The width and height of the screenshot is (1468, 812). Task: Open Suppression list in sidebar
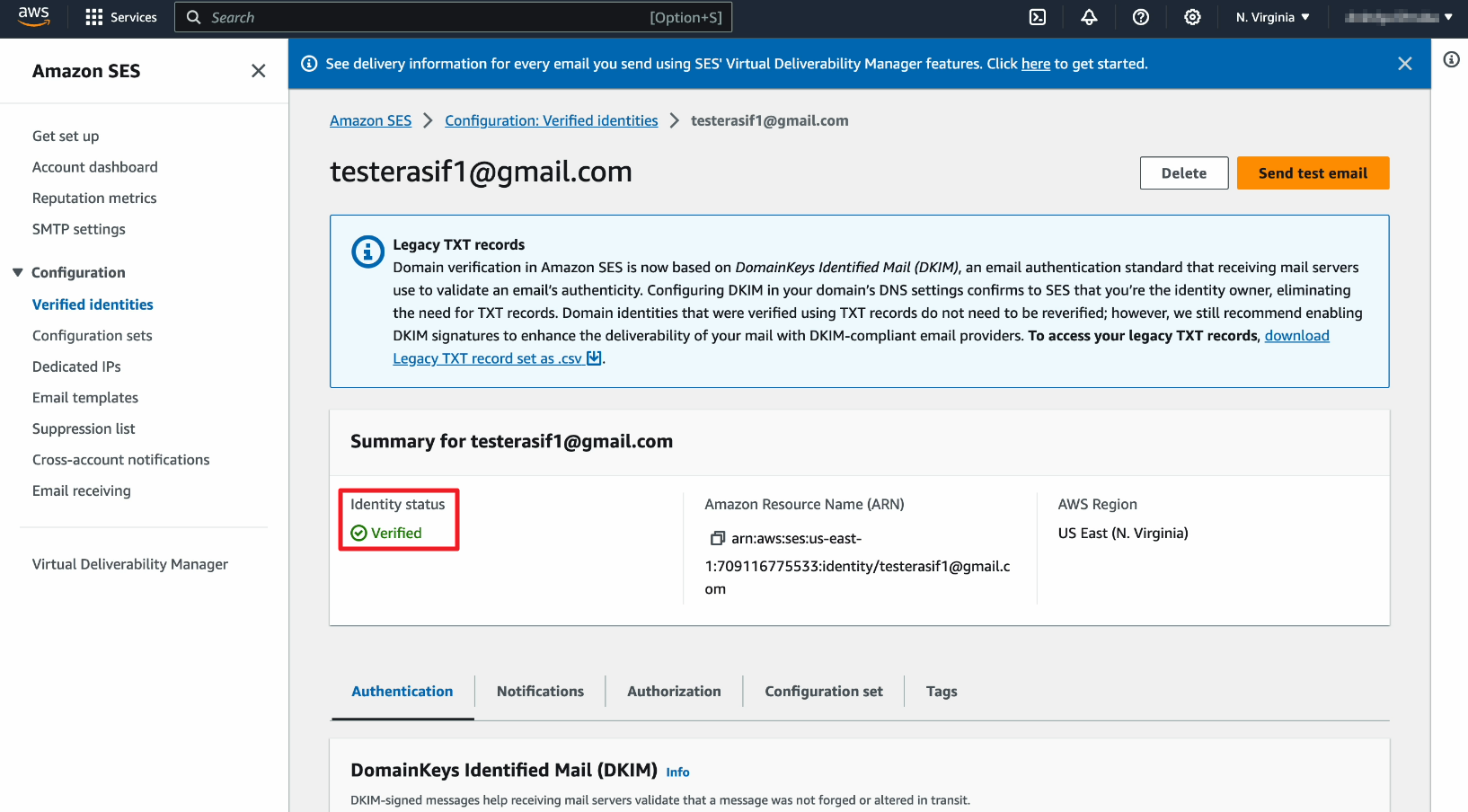tap(84, 428)
